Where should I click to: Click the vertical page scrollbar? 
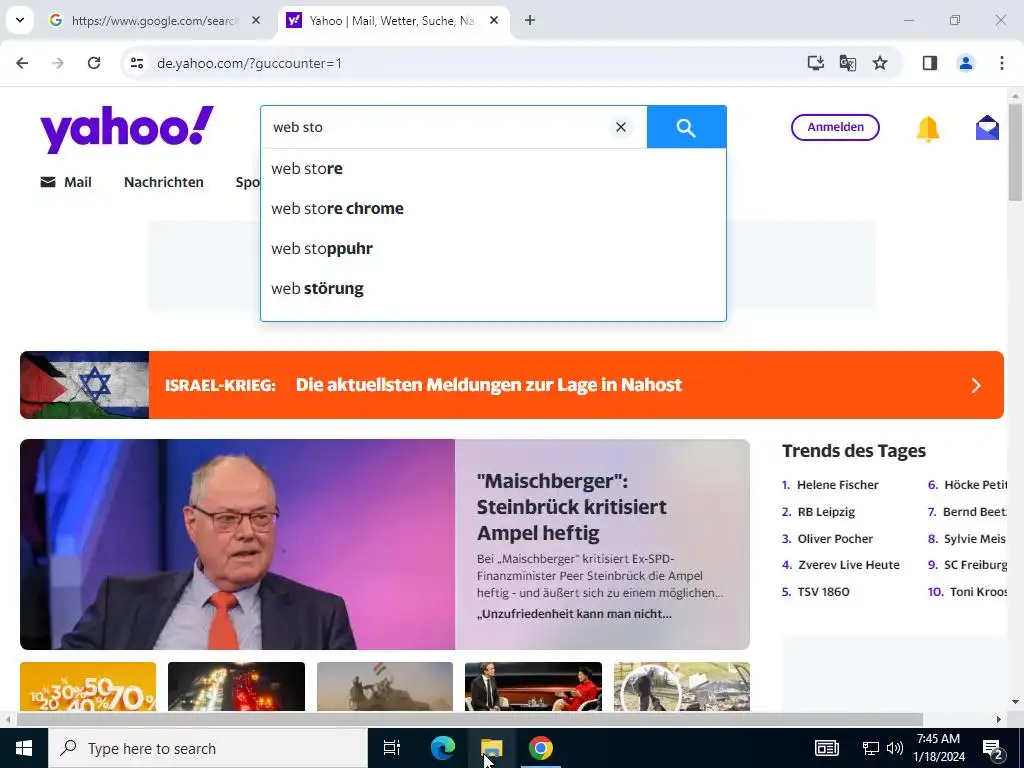click(x=1015, y=152)
